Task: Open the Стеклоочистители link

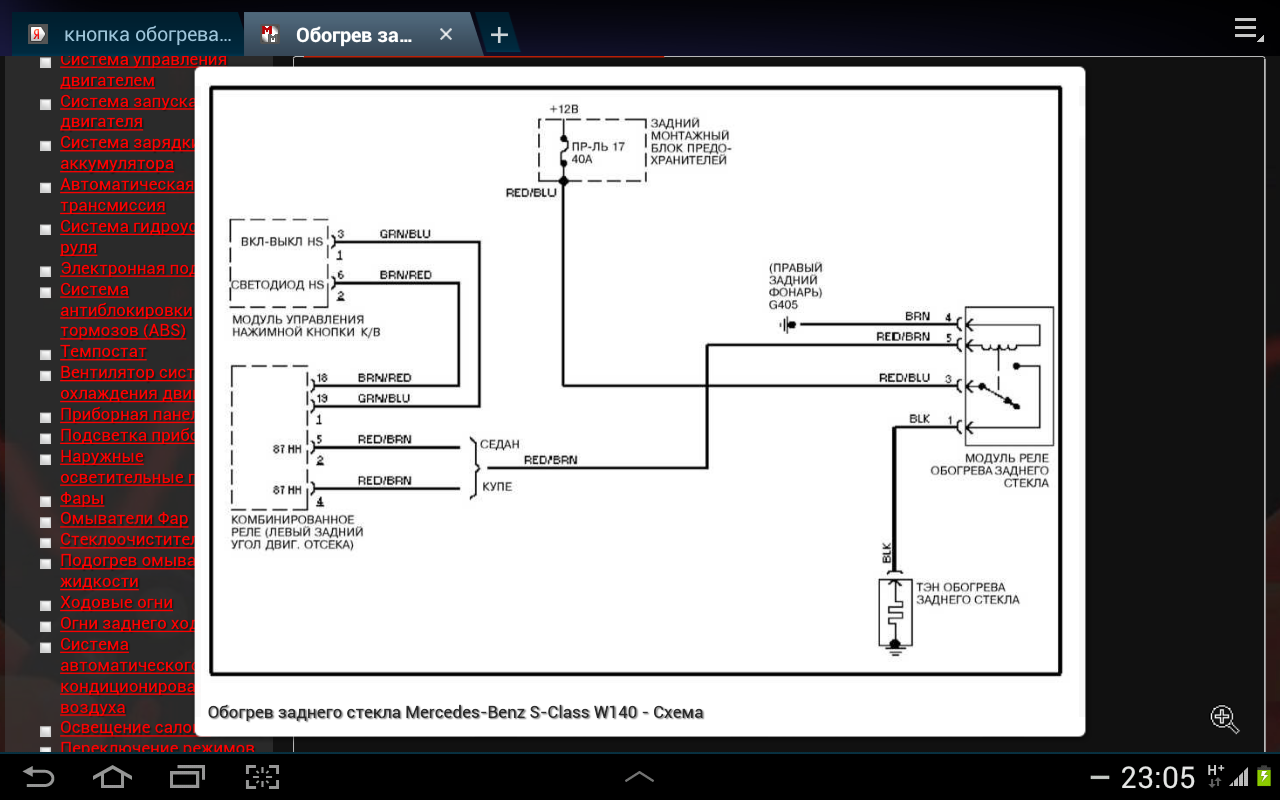Action: click(x=127, y=540)
